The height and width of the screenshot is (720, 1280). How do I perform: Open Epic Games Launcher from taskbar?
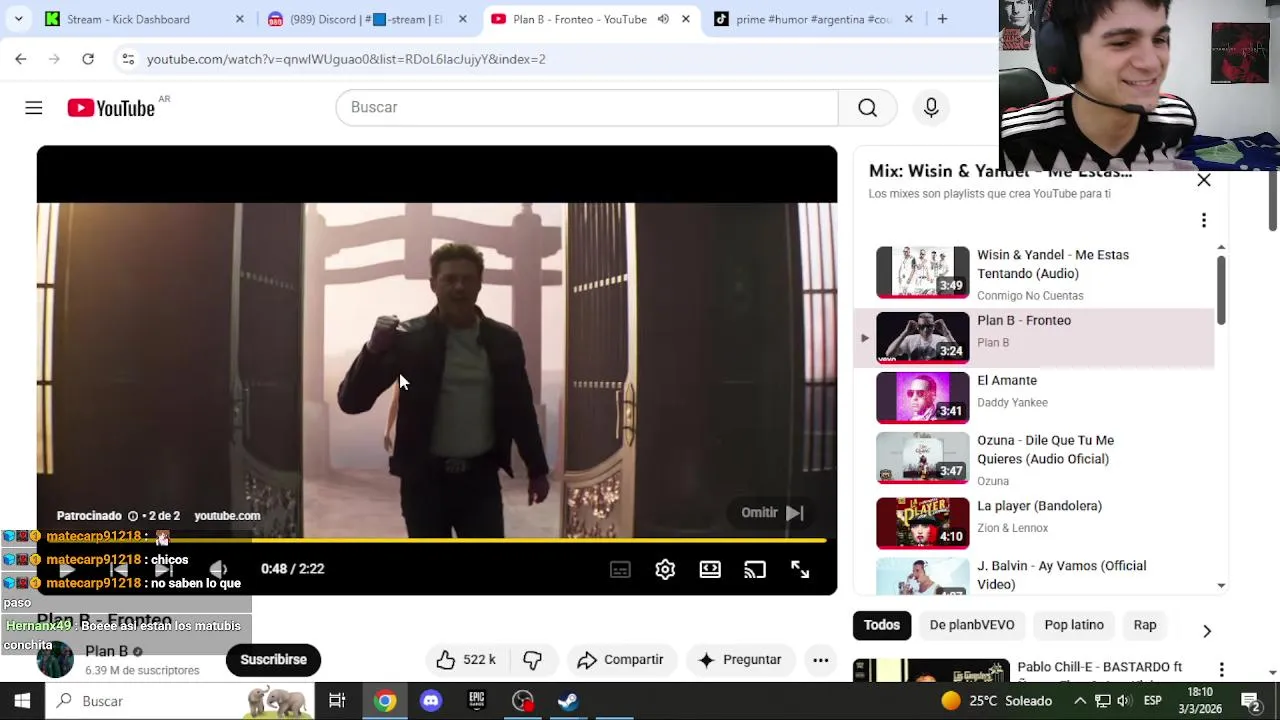(477, 701)
